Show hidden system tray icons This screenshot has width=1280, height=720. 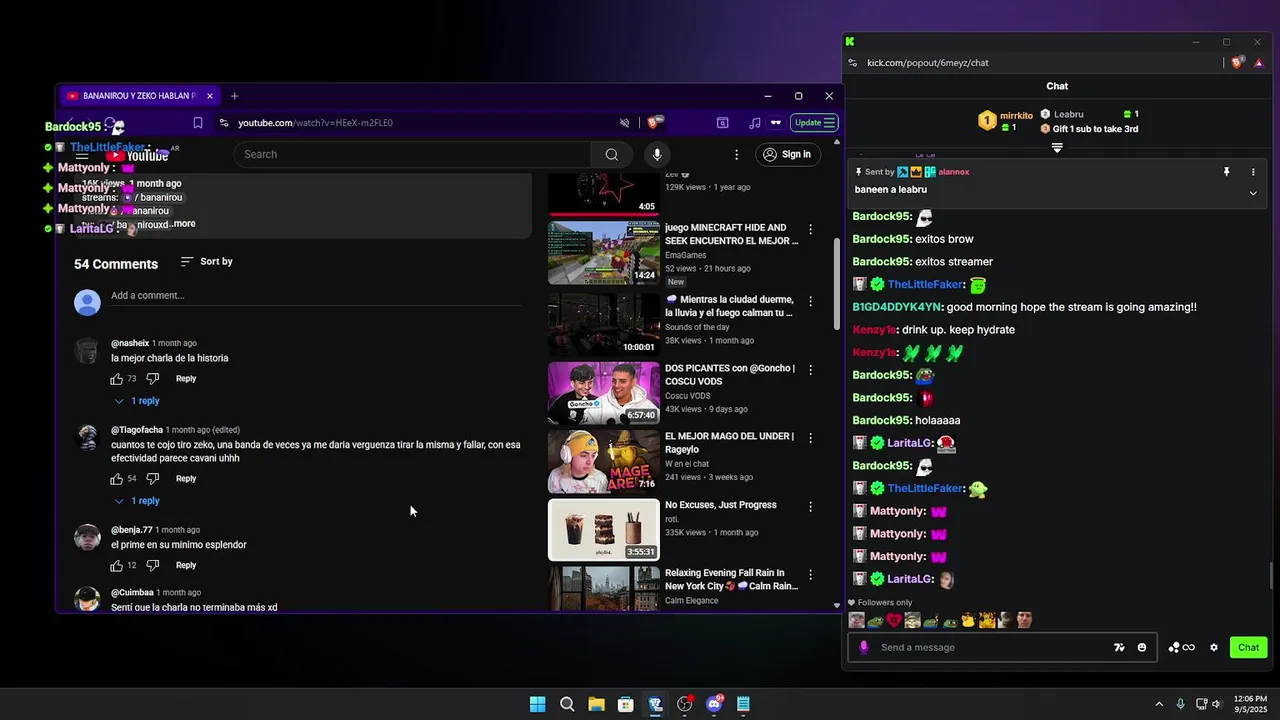coord(1159,704)
